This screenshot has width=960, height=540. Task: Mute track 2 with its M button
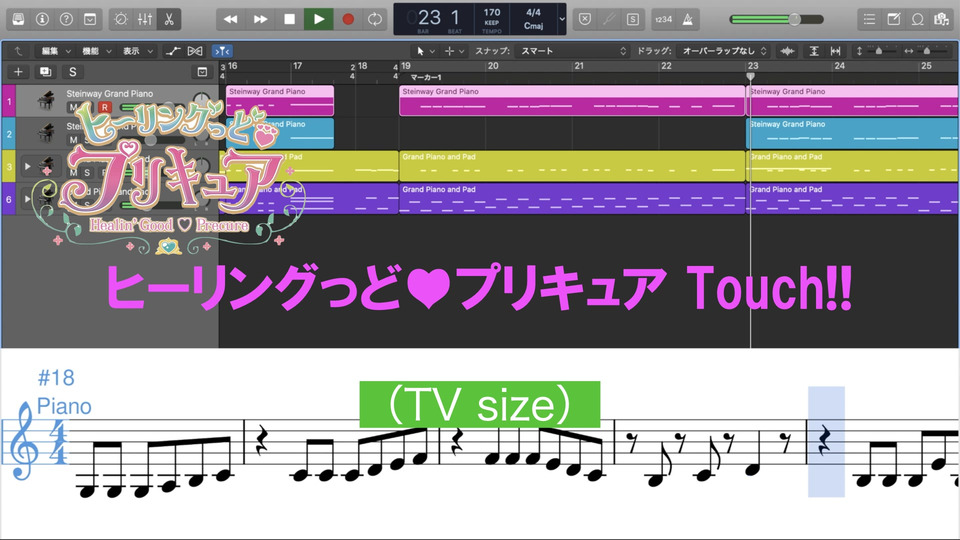(73, 140)
